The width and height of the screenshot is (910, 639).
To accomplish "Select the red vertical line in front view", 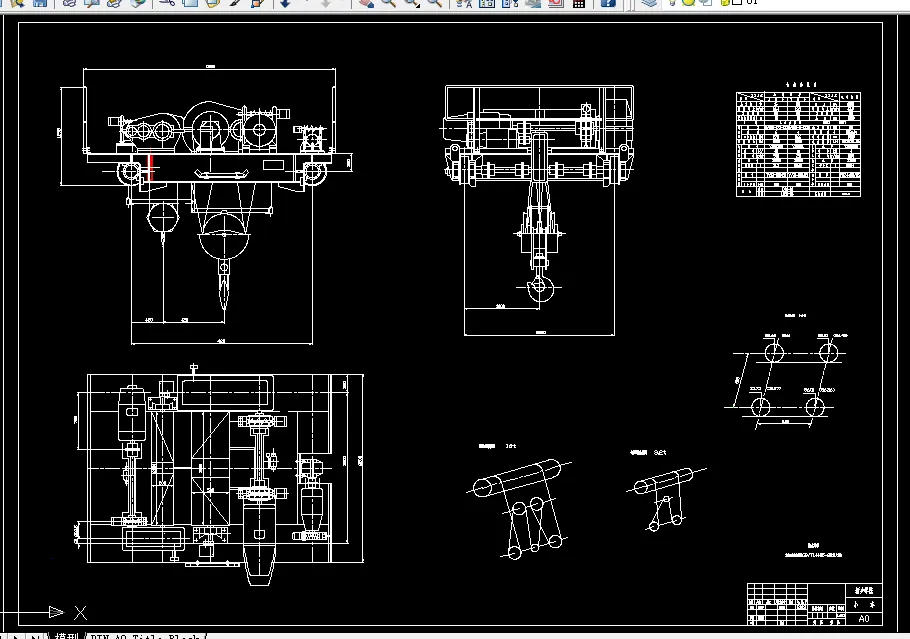I will tap(151, 167).
